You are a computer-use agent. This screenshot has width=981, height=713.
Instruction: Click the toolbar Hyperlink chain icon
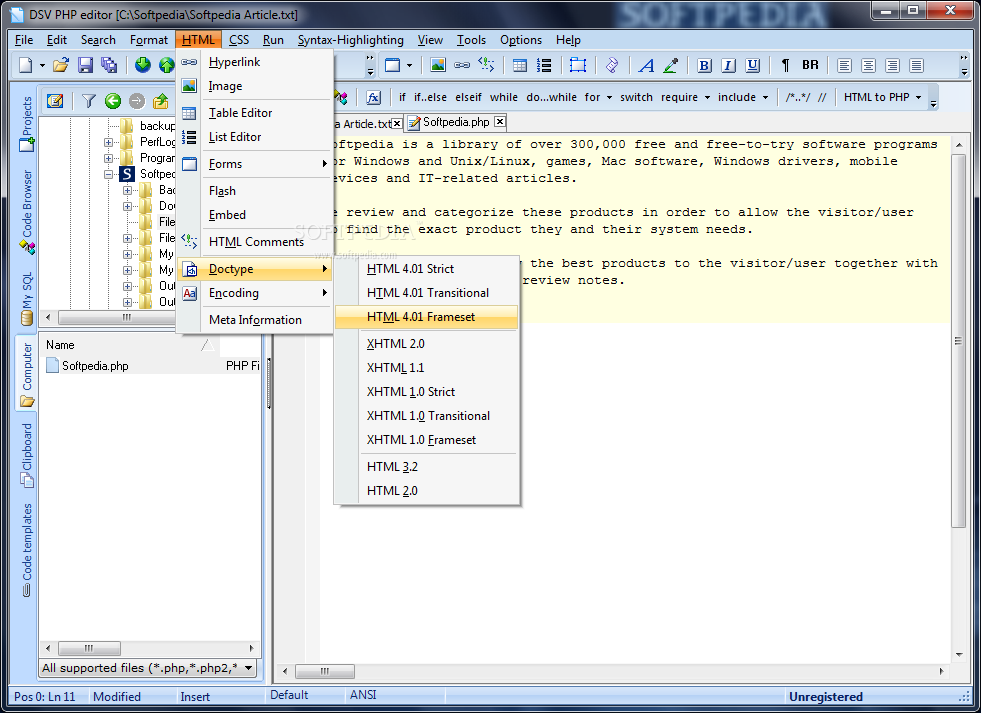pos(462,65)
